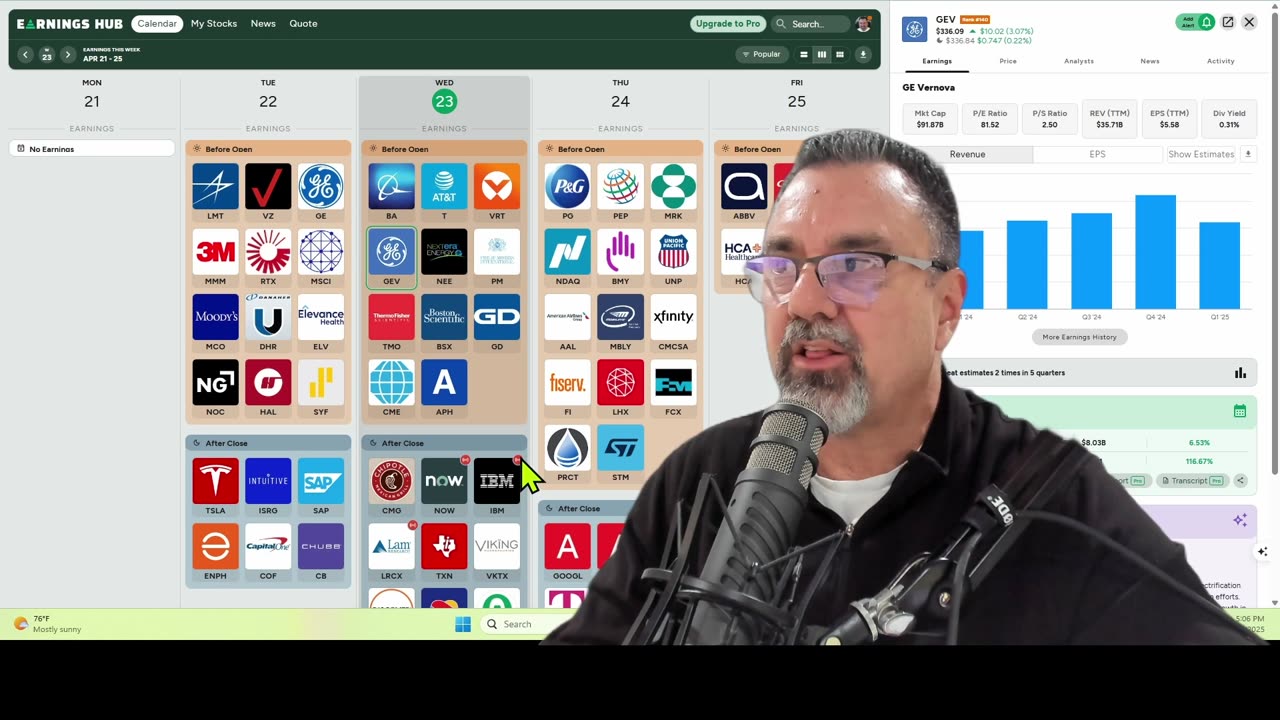The image size is (1280, 720).
Task: Open the weather widget on the taskbar
Action: point(50,624)
